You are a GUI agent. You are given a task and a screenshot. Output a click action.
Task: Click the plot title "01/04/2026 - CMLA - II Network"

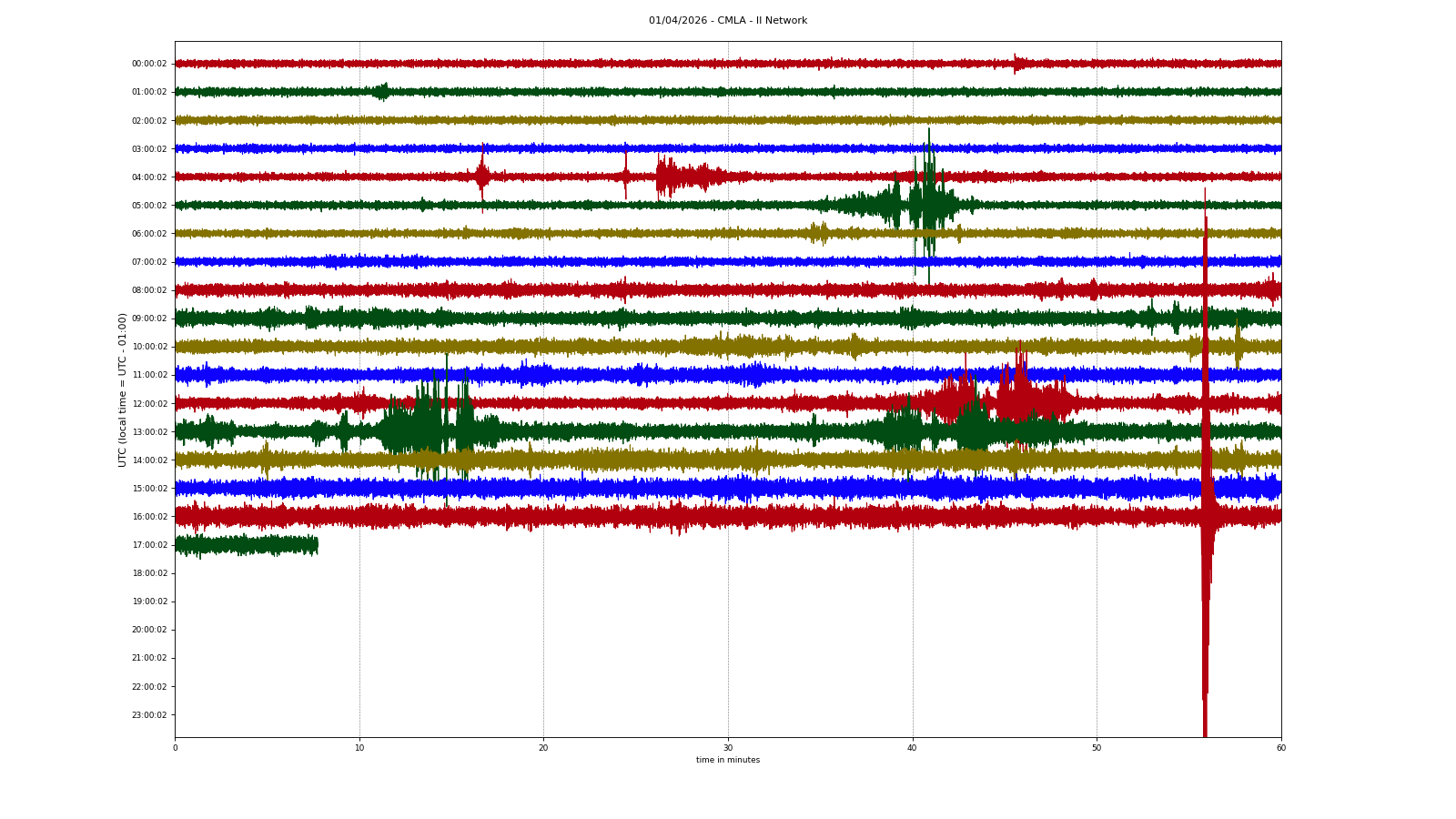pos(727,21)
